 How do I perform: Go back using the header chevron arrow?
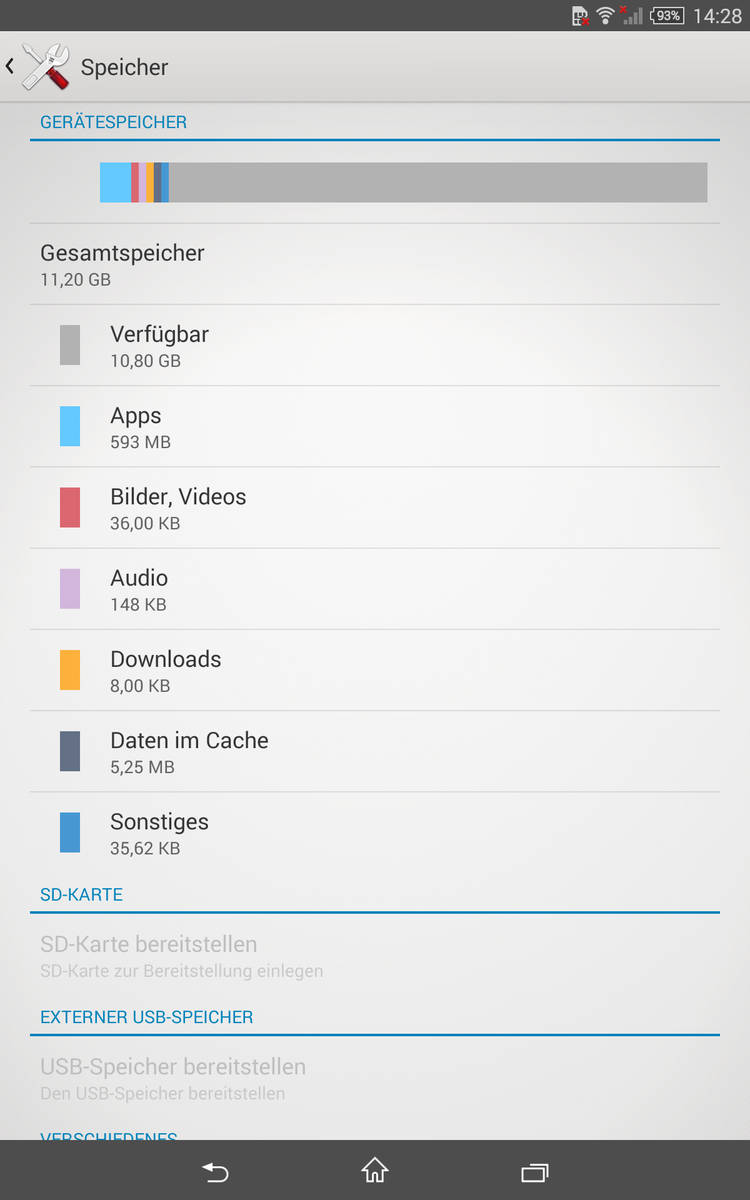click(x=10, y=67)
